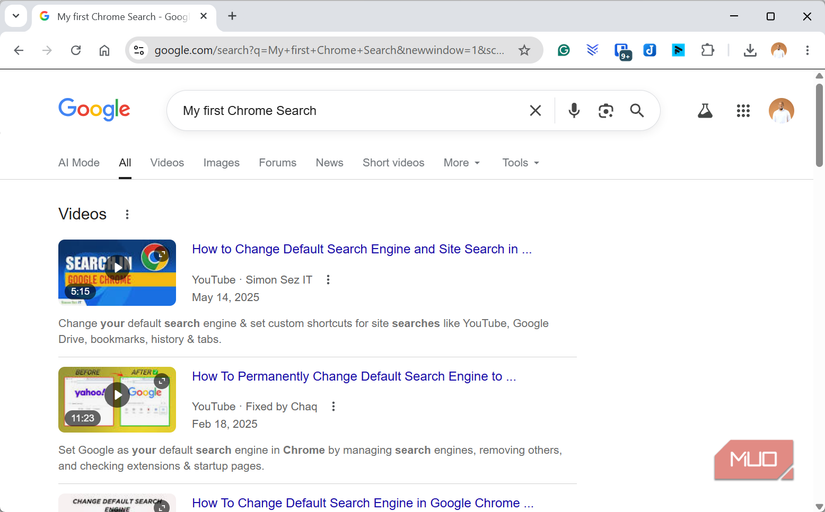The image size is (825, 512).
Task: Click the address bar URL
Action: pos(329,51)
